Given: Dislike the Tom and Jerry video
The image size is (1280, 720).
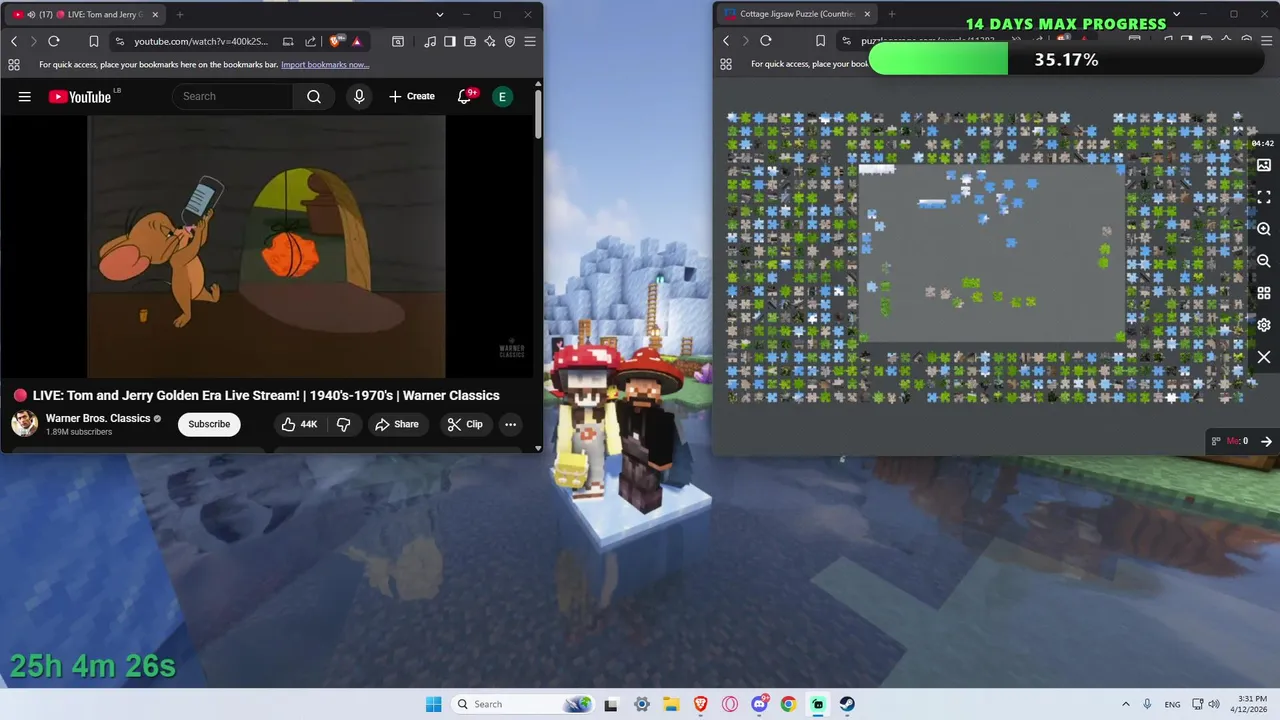Looking at the screenshot, I should (x=343, y=424).
